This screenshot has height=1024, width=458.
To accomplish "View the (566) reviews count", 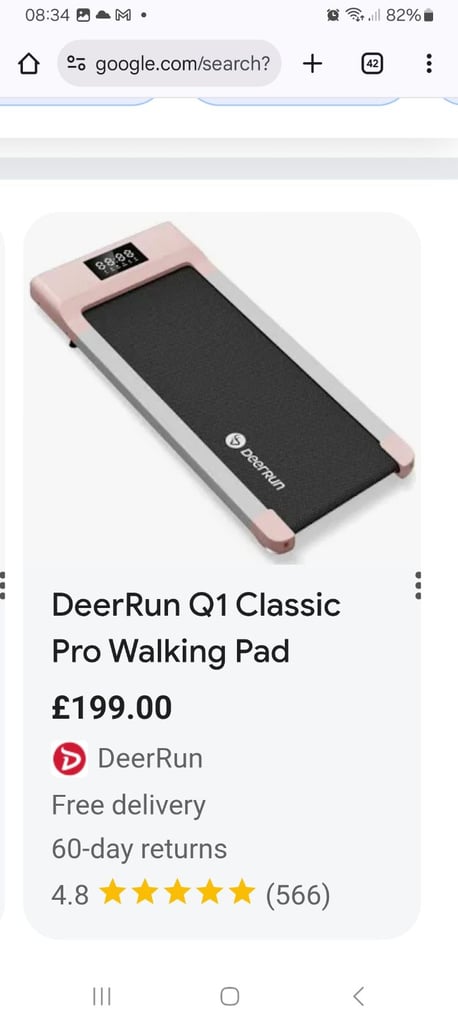I will [298, 894].
